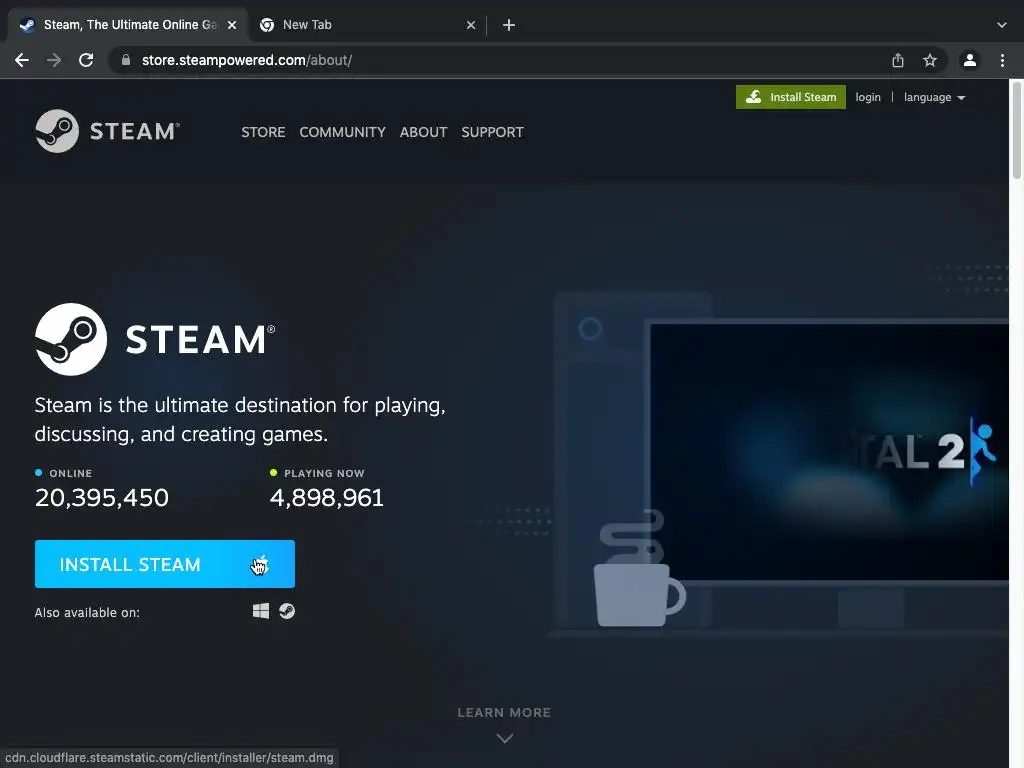Image resolution: width=1024 pixels, height=768 pixels.
Task: Open the Chrome three-dot menu
Action: [1002, 60]
